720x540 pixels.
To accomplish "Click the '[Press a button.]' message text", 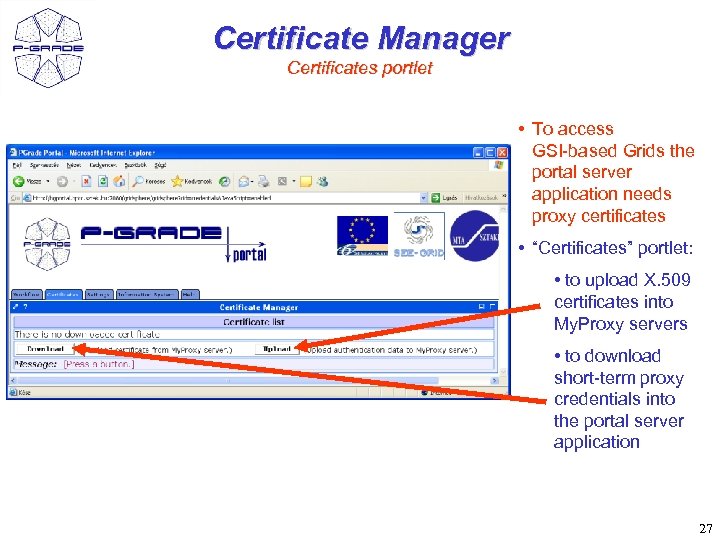I will coord(99,364).
